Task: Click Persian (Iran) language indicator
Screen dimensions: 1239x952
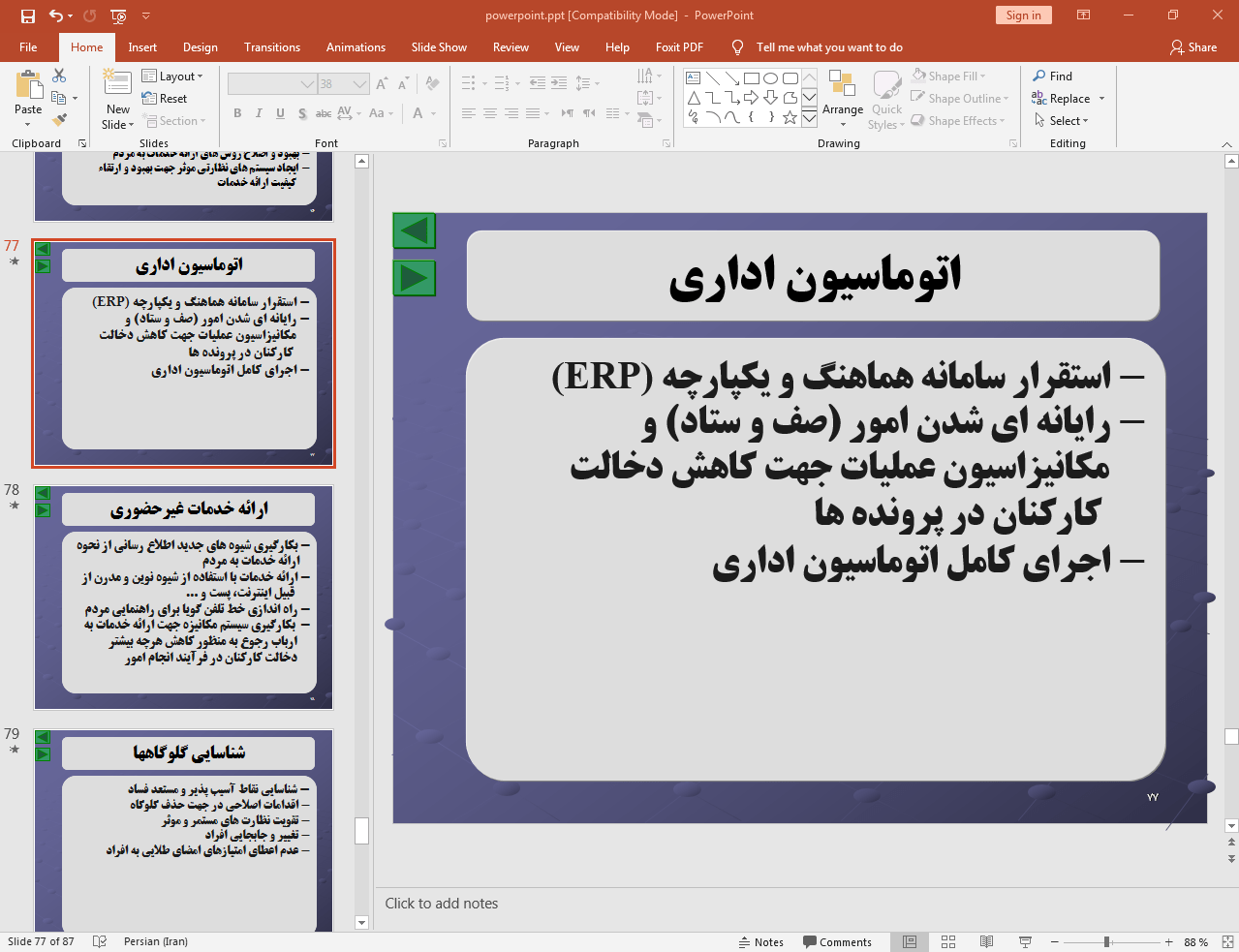Action: click(156, 941)
